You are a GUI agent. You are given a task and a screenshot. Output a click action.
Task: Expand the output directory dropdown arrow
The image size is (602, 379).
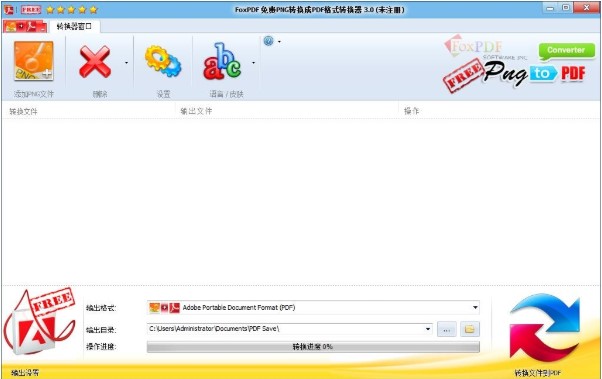[428, 329]
